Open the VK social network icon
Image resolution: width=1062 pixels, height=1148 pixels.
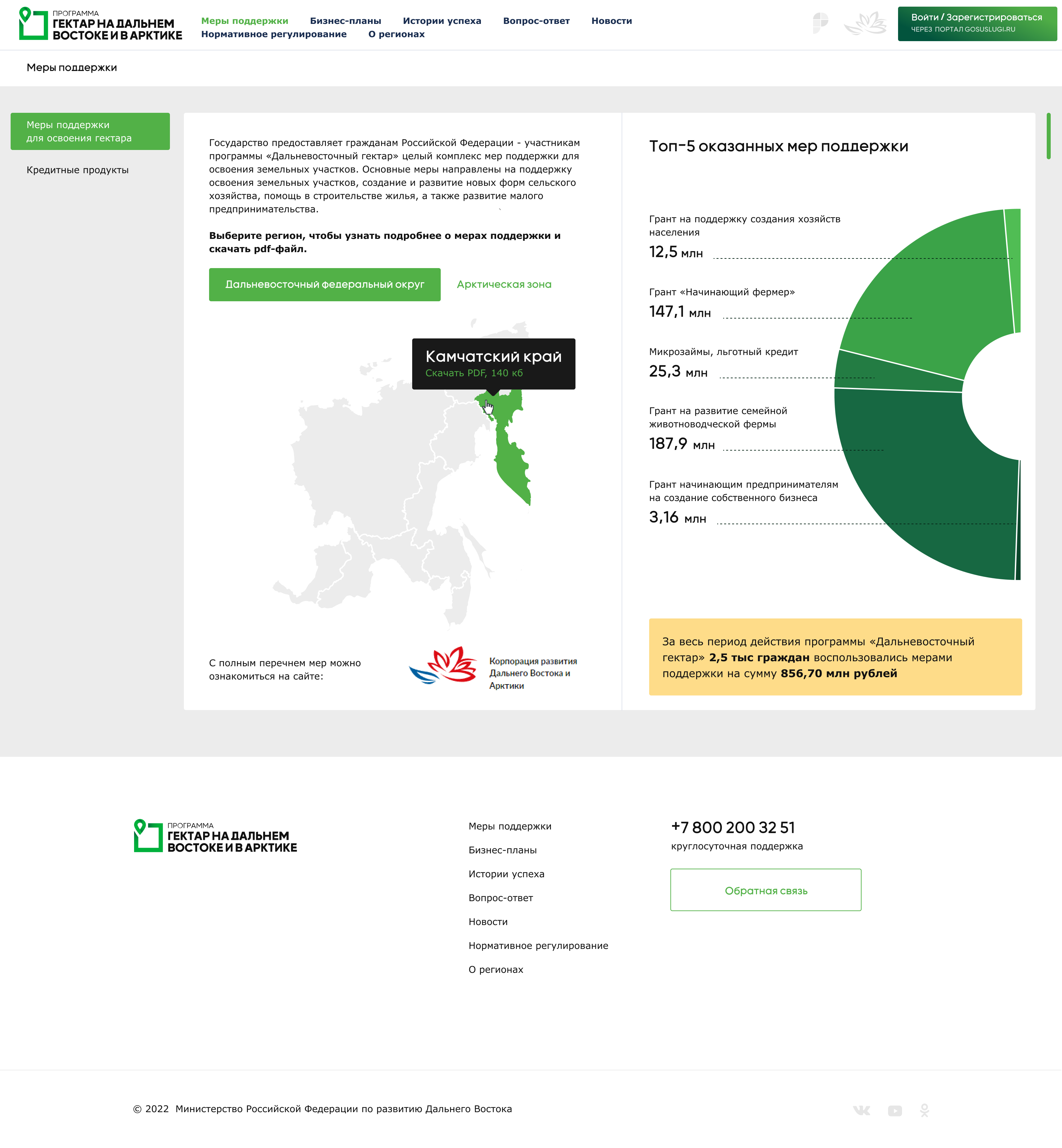(862, 1110)
